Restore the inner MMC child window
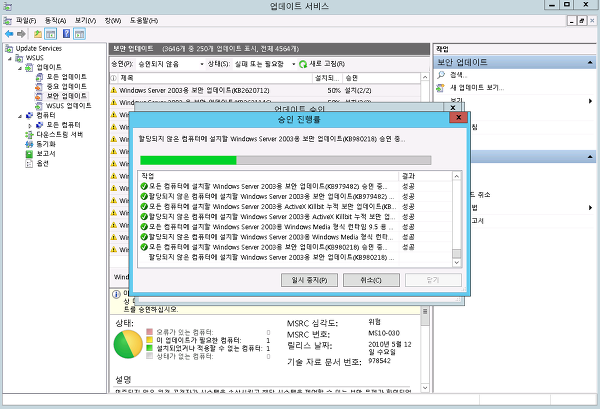Viewport: 600px width, 409px height. (582, 21)
